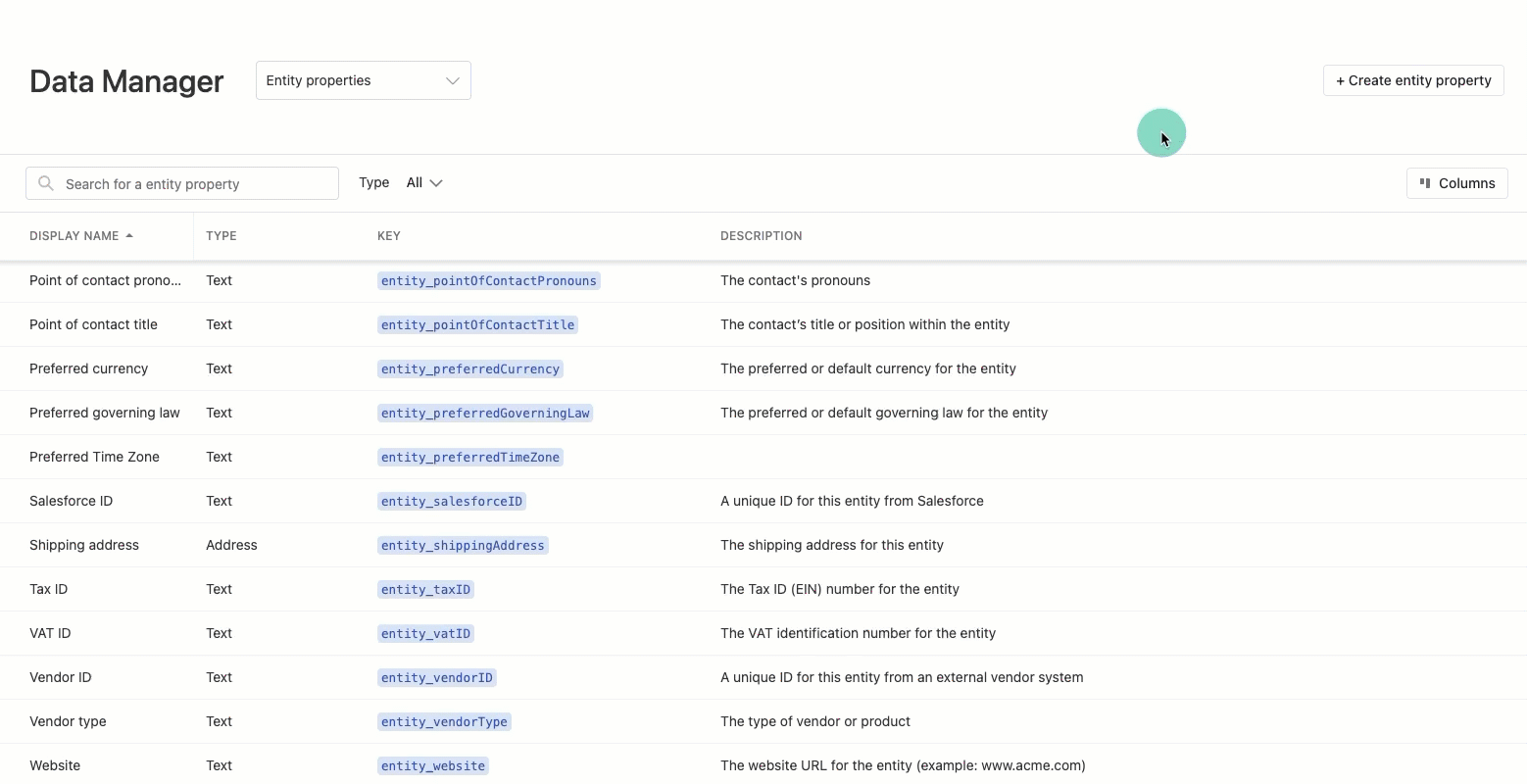
Task: Click the Columns button icon
Action: click(1425, 183)
